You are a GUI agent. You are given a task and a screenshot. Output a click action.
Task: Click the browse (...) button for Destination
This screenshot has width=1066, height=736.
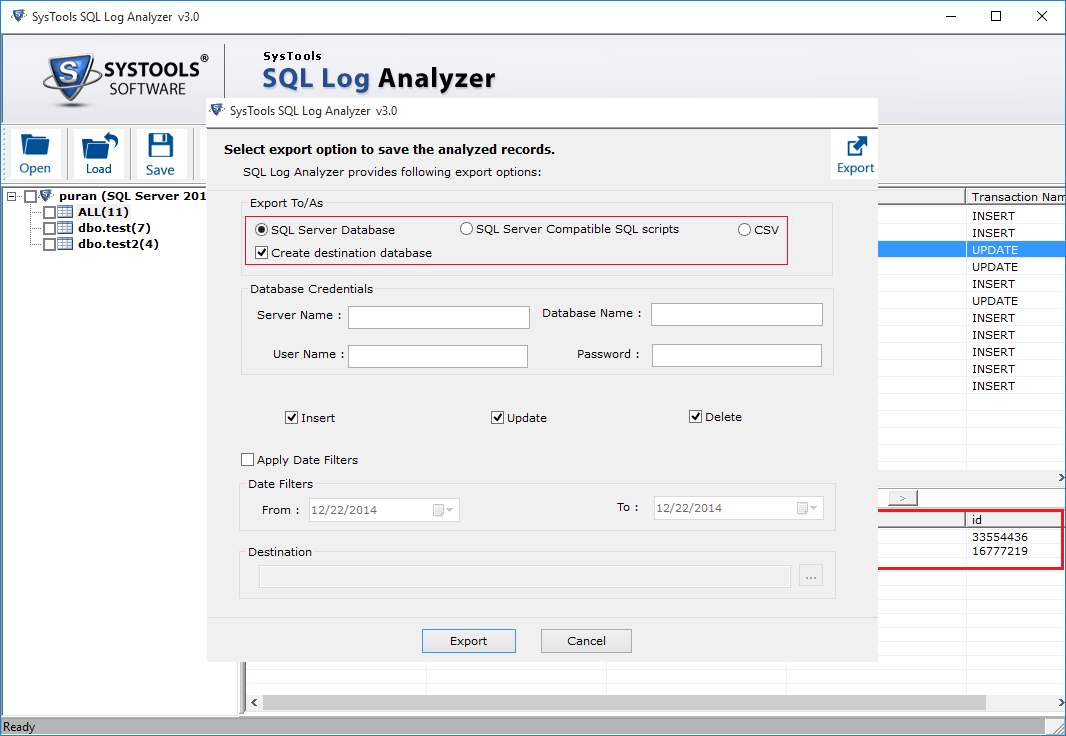coord(810,576)
